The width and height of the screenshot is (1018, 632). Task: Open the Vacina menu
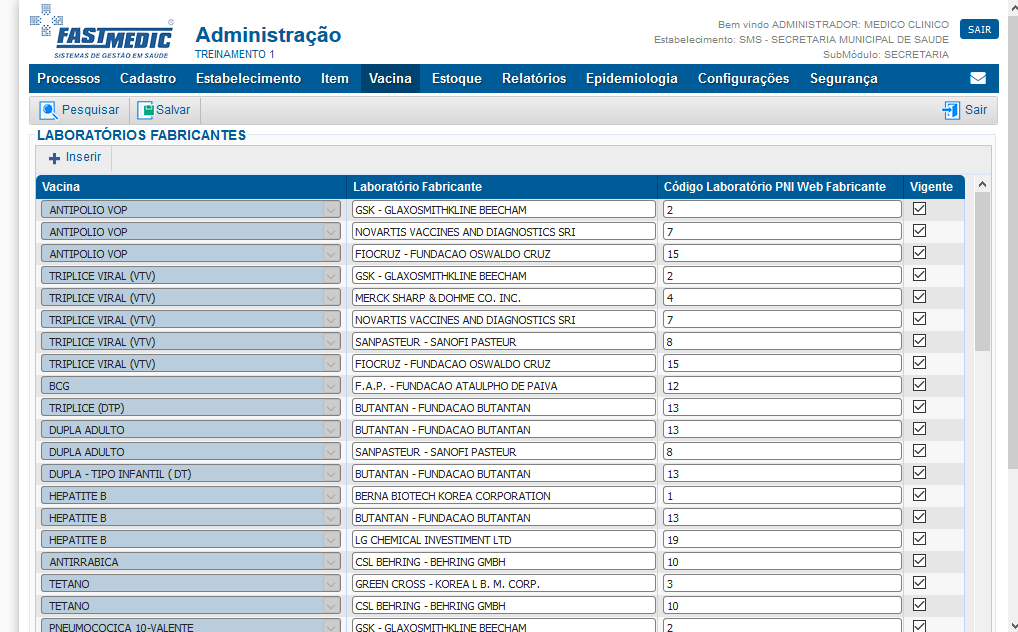click(x=390, y=79)
